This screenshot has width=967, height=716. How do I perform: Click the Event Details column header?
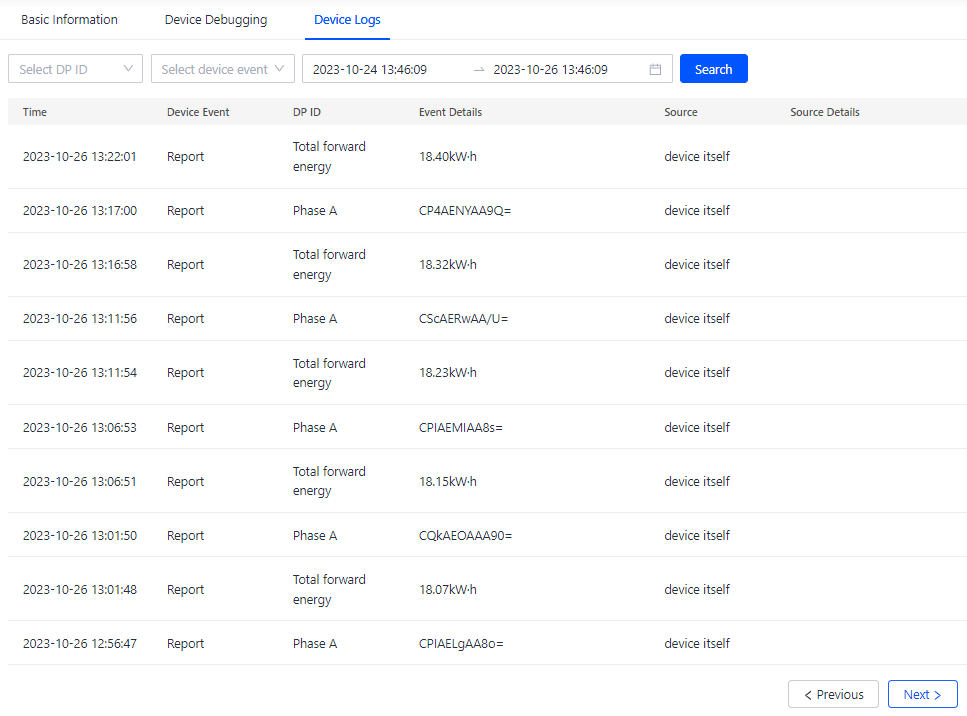(450, 112)
